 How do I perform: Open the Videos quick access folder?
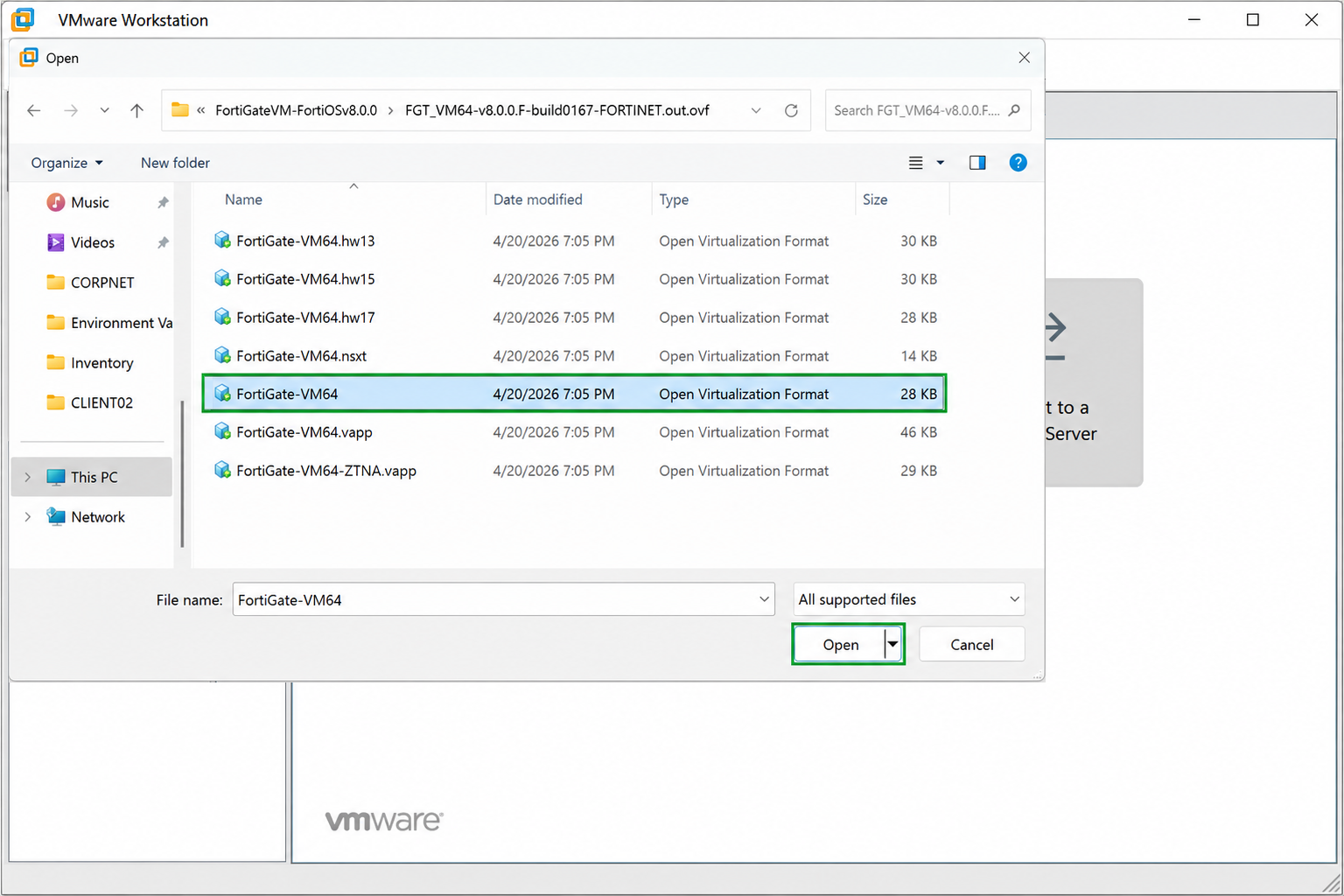point(92,242)
